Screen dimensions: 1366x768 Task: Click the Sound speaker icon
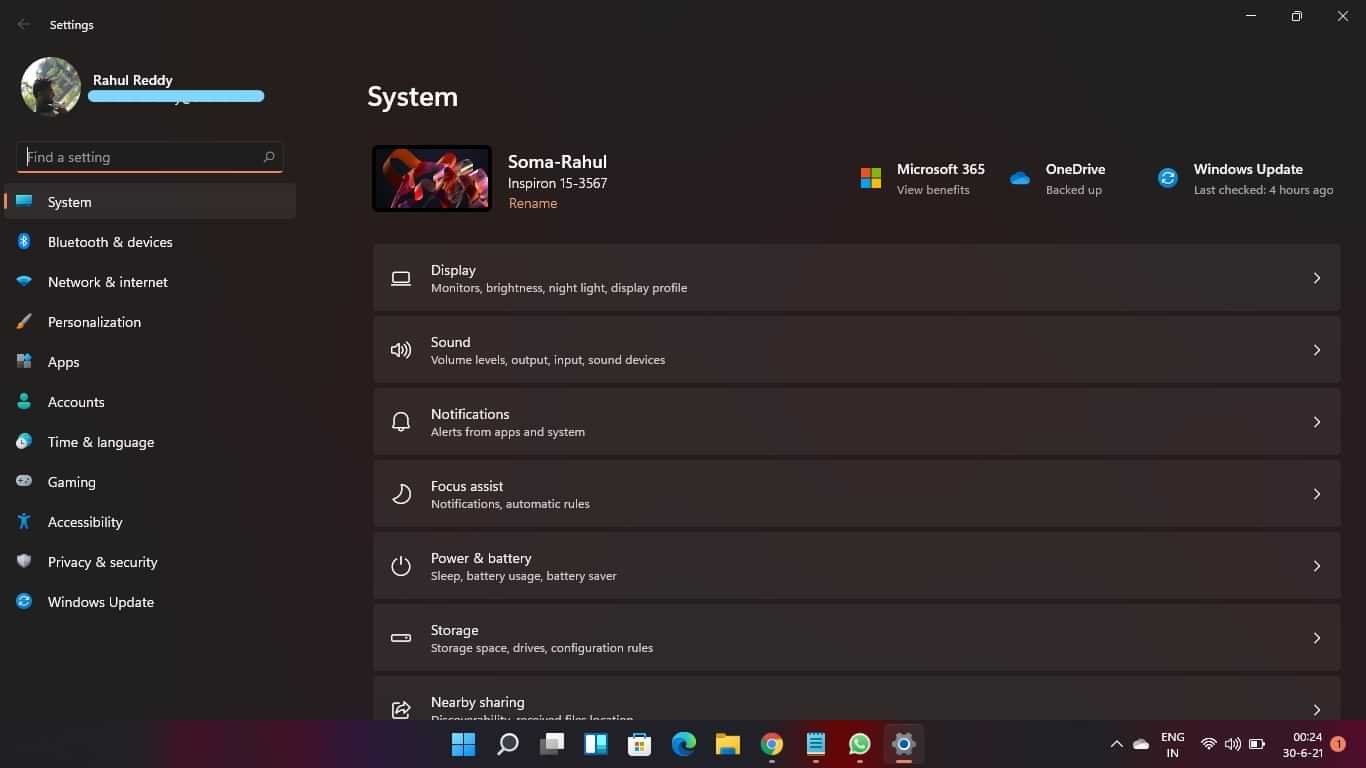tap(401, 350)
